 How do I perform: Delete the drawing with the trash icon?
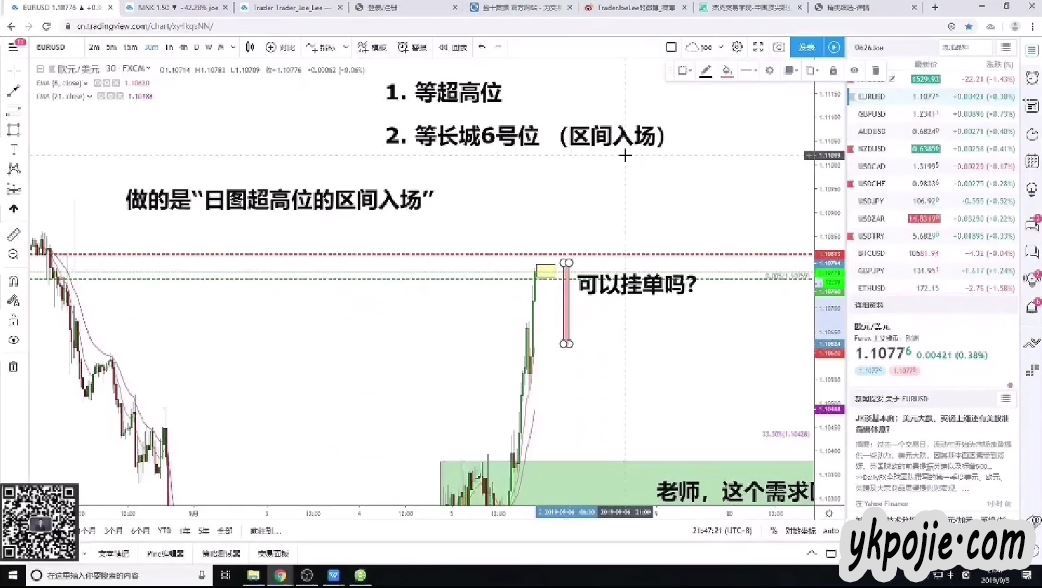pyautogui.click(x=876, y=70)
